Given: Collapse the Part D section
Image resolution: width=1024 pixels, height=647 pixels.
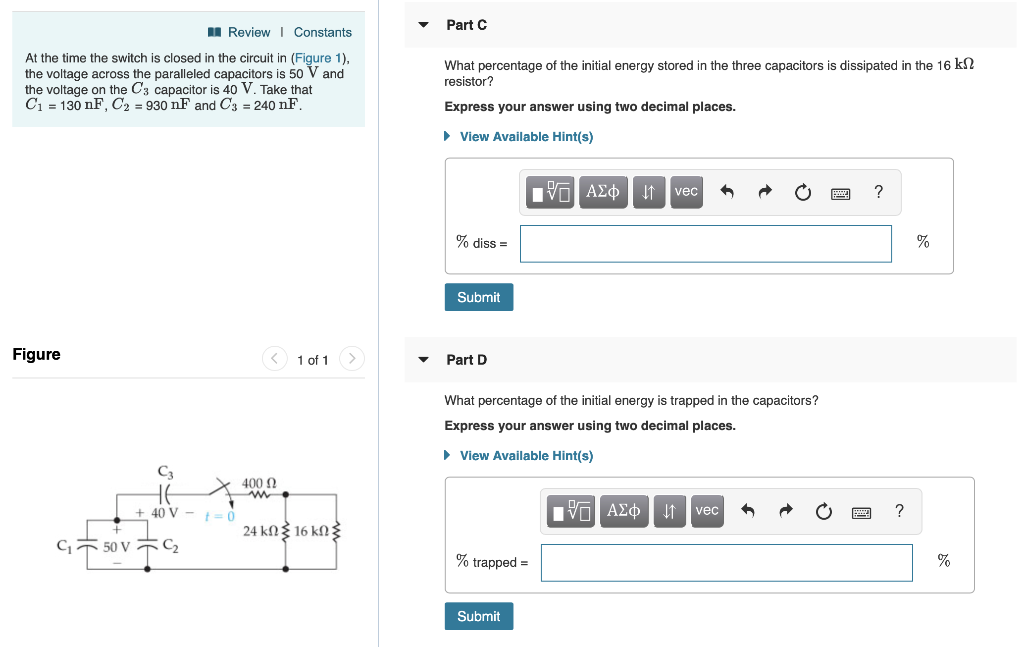Looking at the screenshot, I should [423, 359].
